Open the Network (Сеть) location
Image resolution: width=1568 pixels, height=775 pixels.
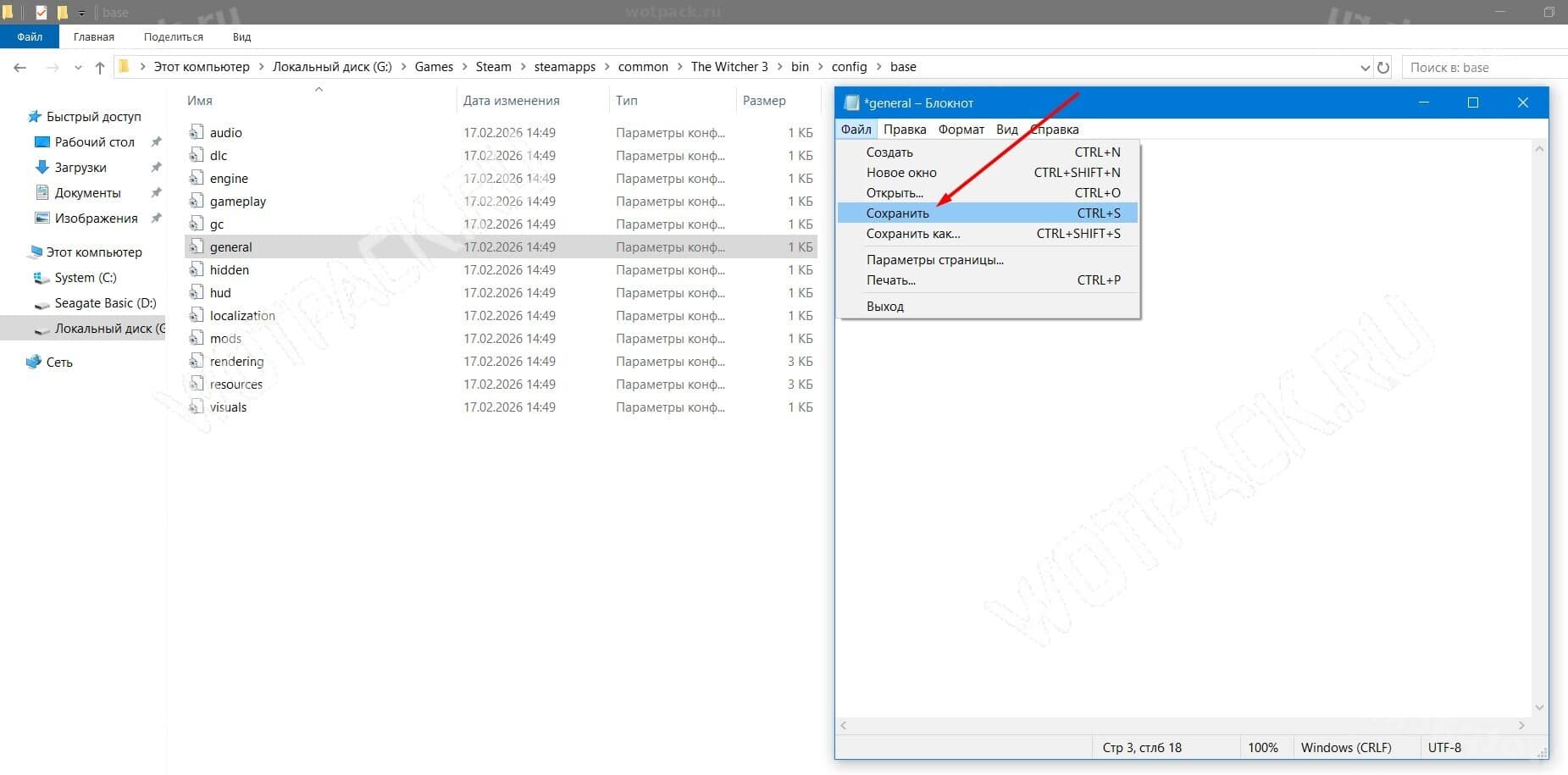58,362
